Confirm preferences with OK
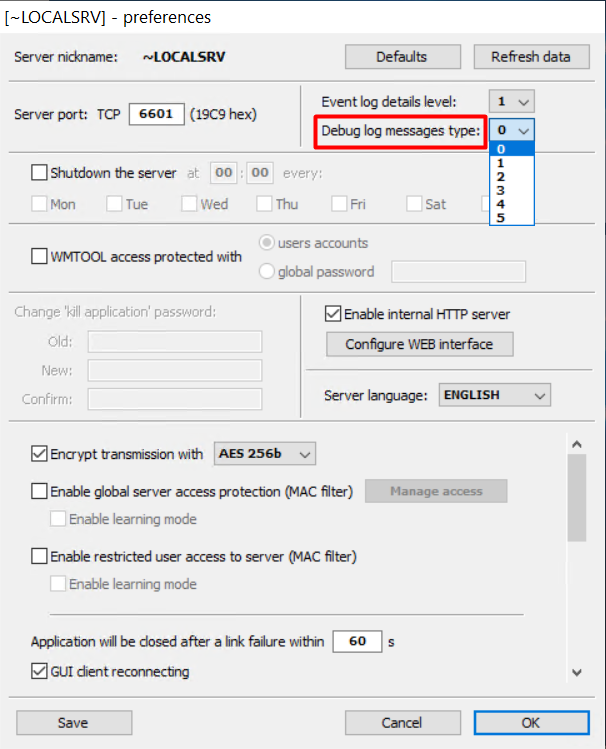Screen dimensions: 606x749 click(530, 722)
